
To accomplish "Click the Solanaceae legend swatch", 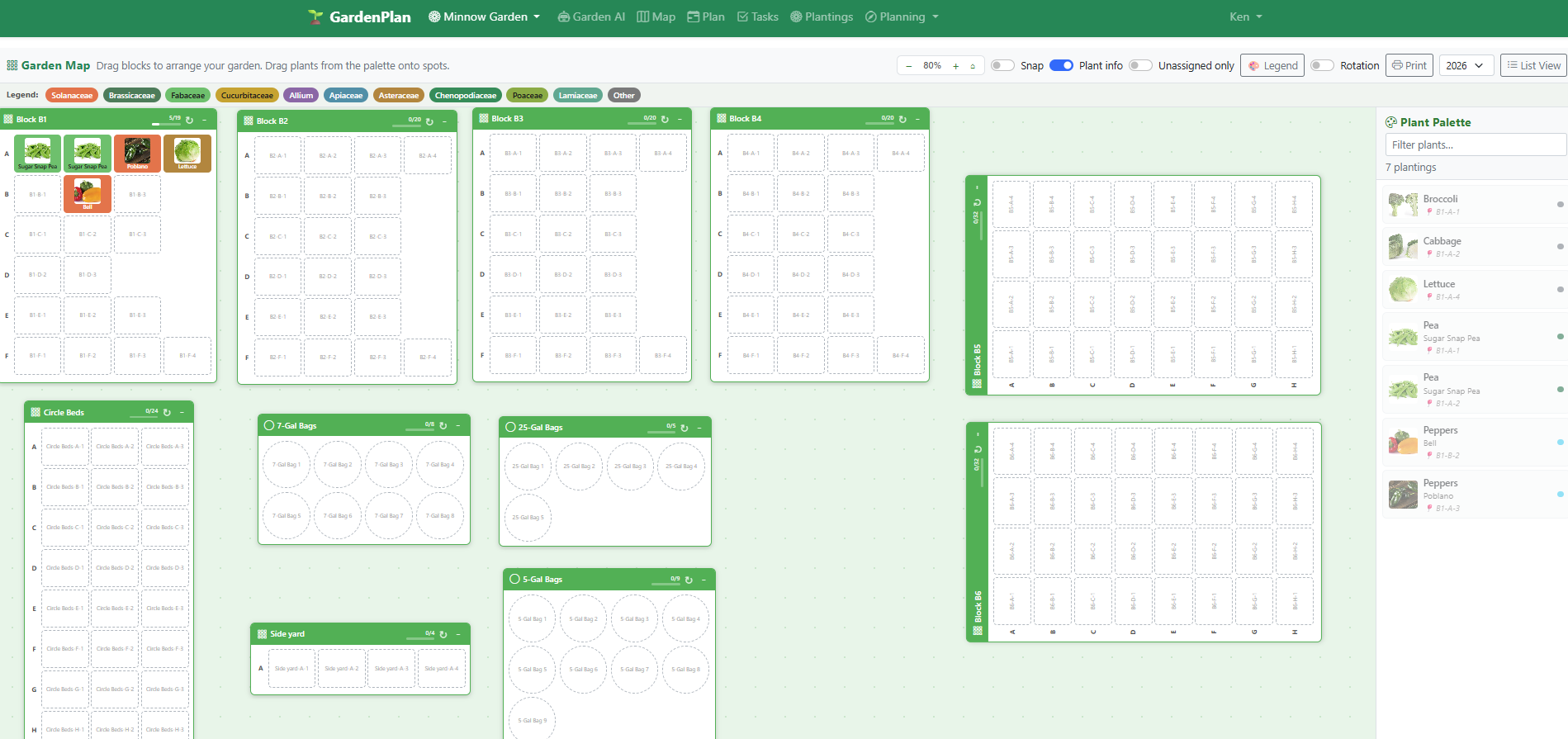I will click(x=72, y=95).
